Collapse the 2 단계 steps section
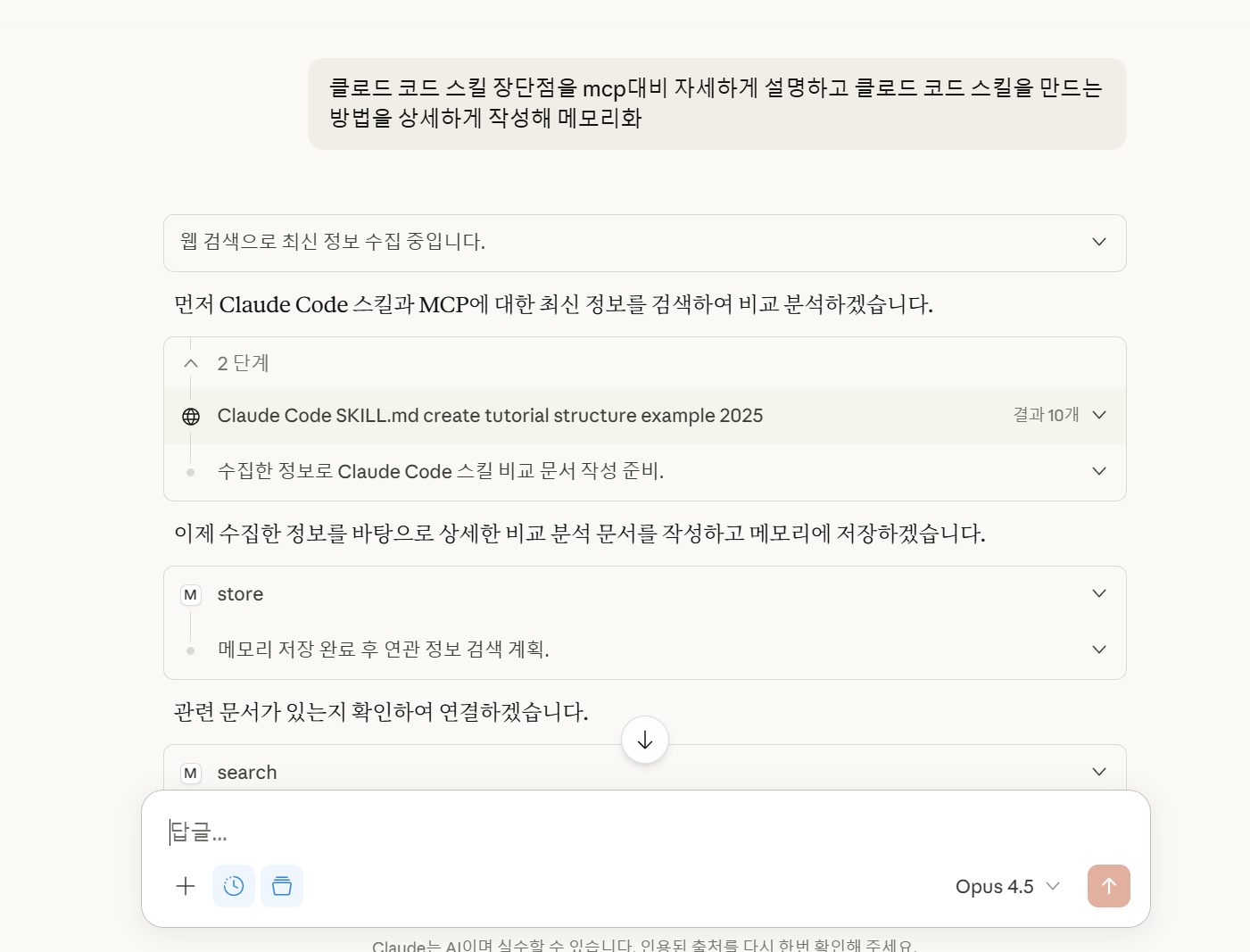Image resolution: width=1250 pixels, height=952 pixels. click(x=191, y=363)
